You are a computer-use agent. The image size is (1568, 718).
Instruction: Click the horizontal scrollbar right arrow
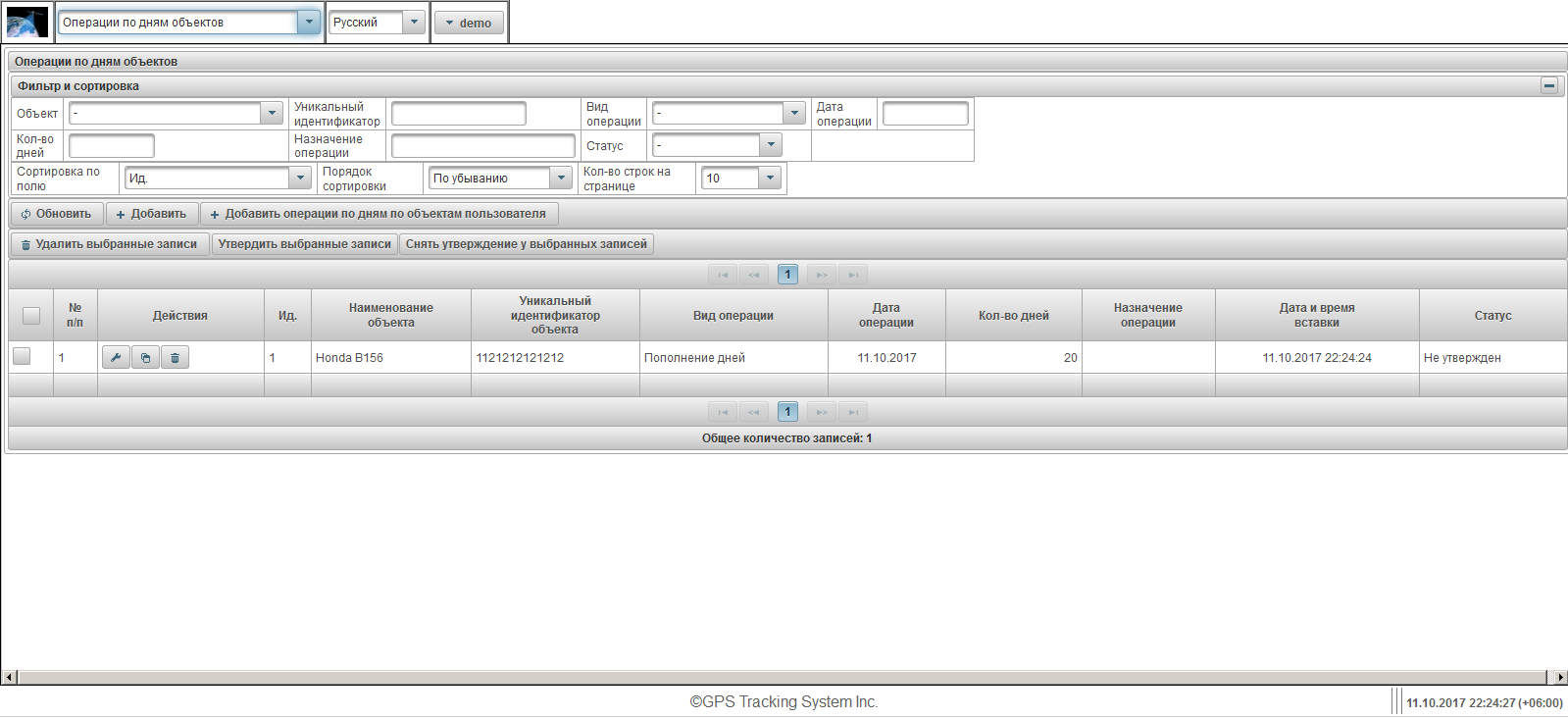pos(1559,677)
